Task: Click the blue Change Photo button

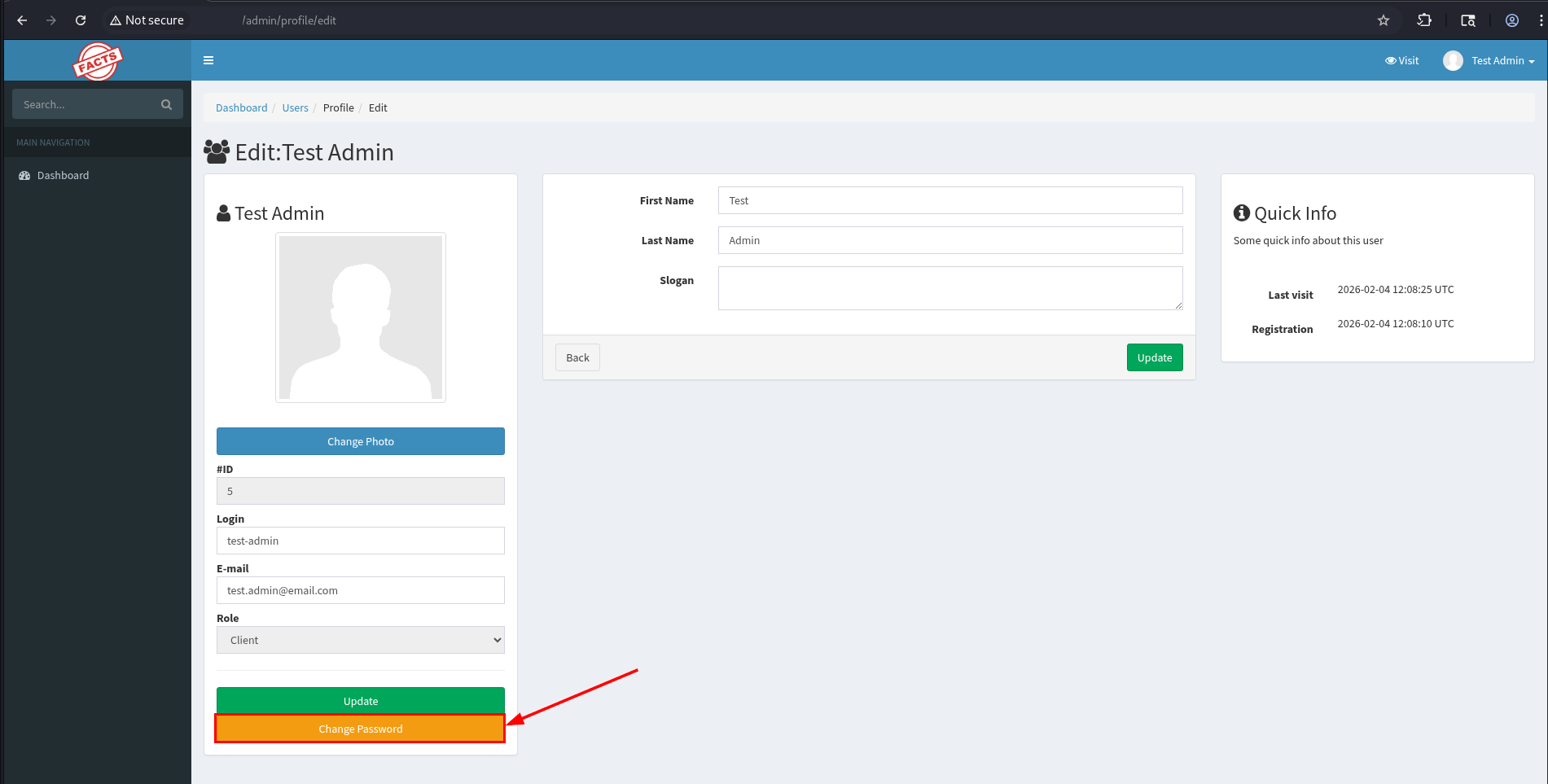Action: coord(360,441)
